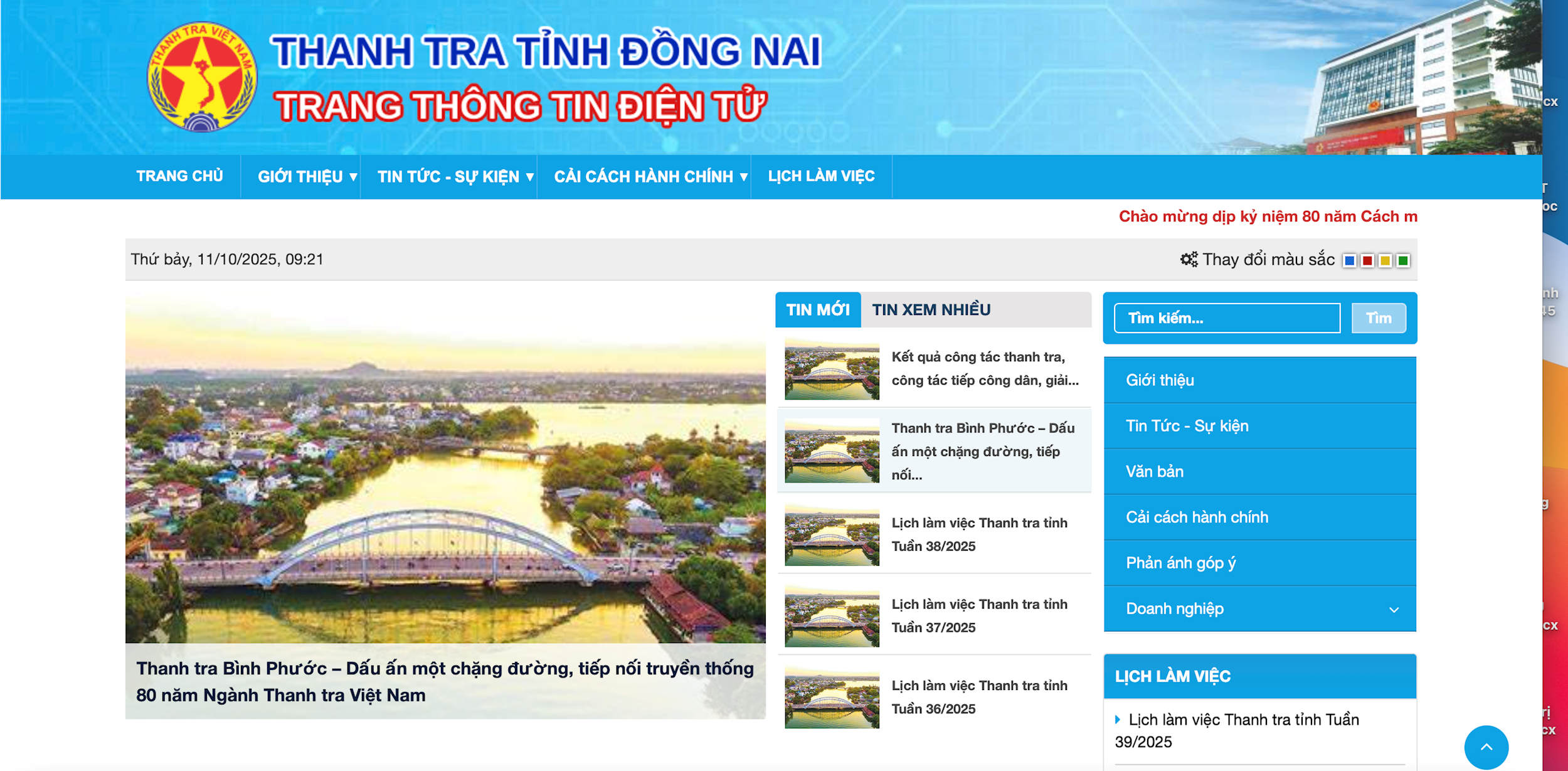This screenshot has width=1568, height=771.
Task: Select the yellow color theme swatch
Action: click(x=1385, y=260)
